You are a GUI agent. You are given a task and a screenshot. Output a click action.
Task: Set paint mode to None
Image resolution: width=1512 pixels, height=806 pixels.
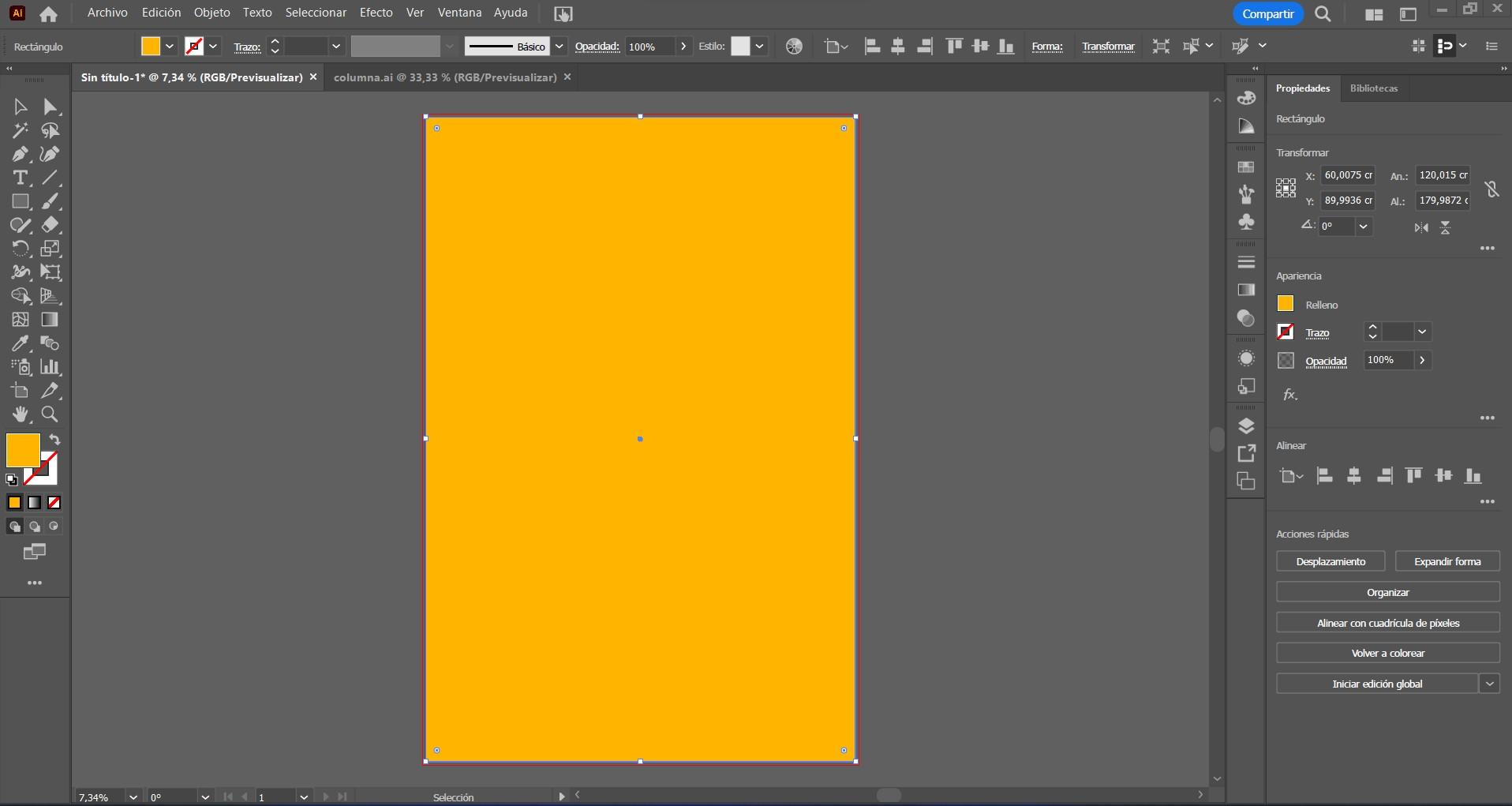click(54, 503)
